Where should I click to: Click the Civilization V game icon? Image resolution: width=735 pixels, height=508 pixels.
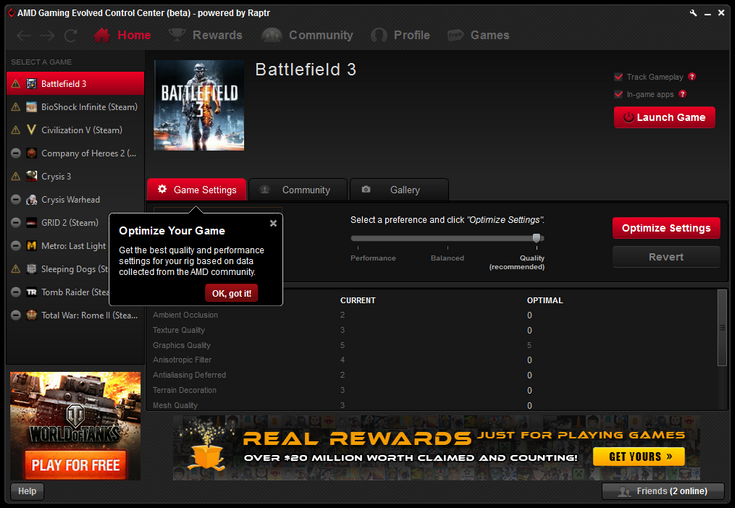[31, 130]
